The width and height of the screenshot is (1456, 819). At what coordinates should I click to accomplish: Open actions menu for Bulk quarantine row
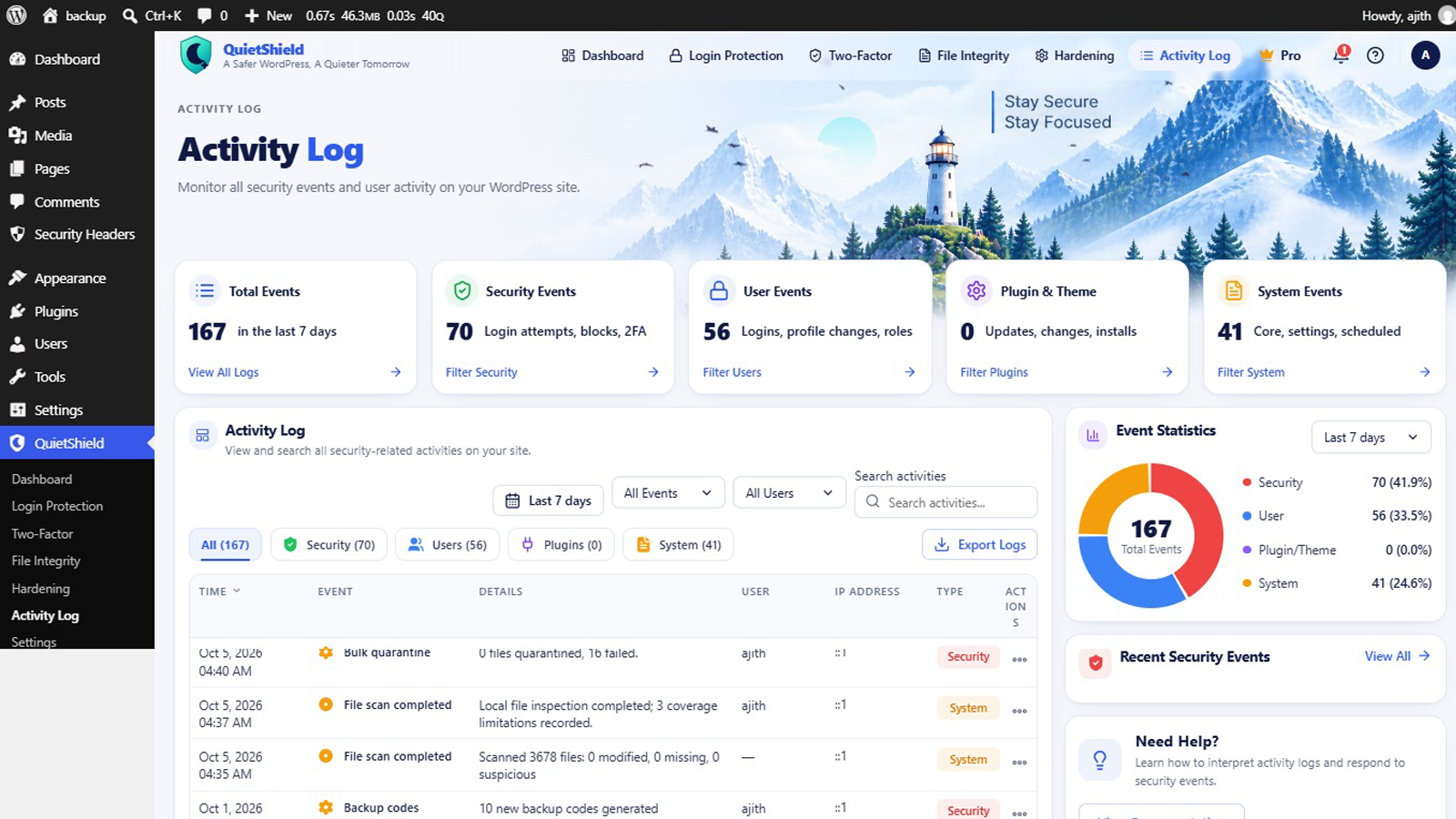click(x=1019, y=660)
